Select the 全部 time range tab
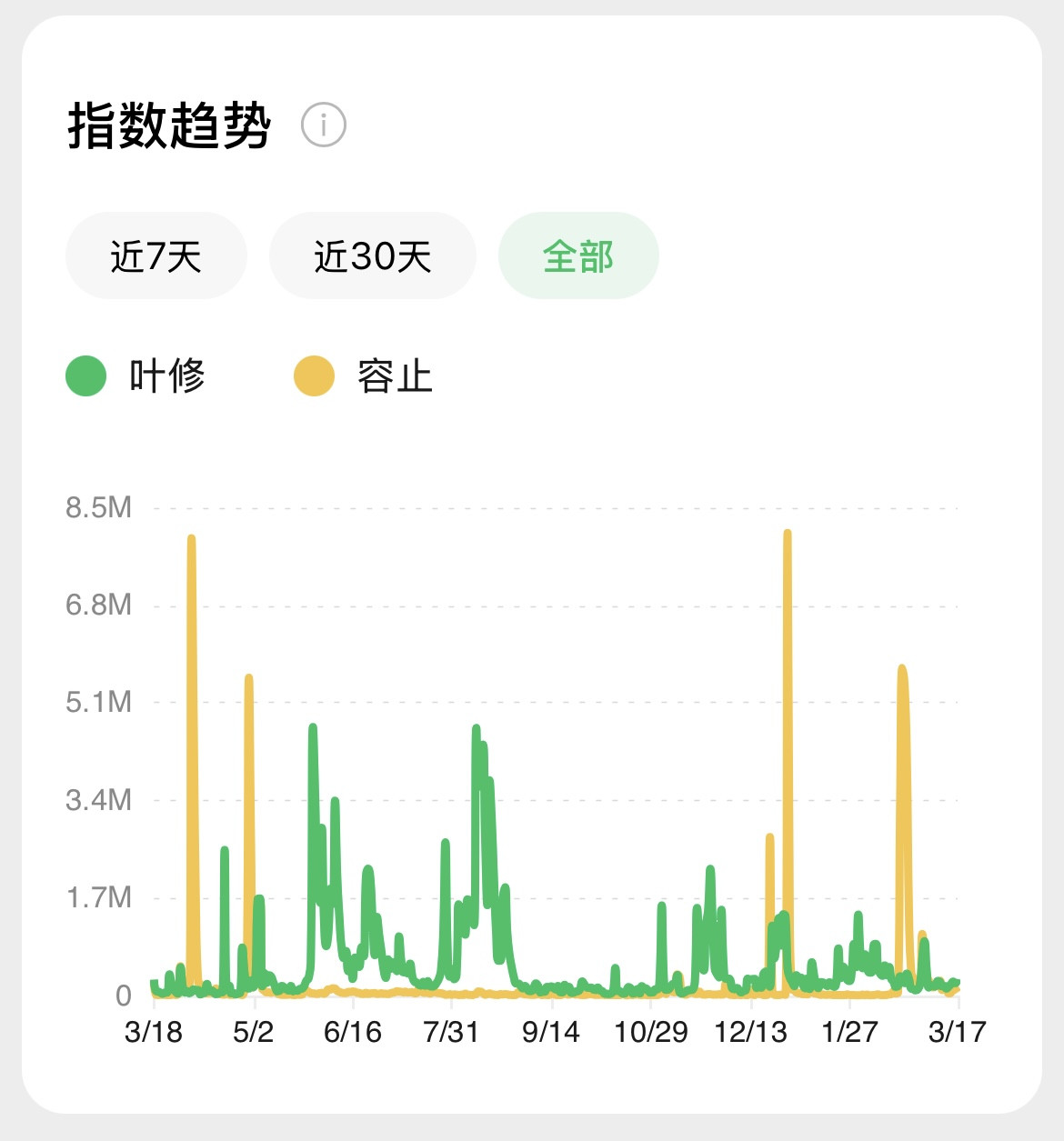This screenshot has height=1141, width=1064. [578, 255]
